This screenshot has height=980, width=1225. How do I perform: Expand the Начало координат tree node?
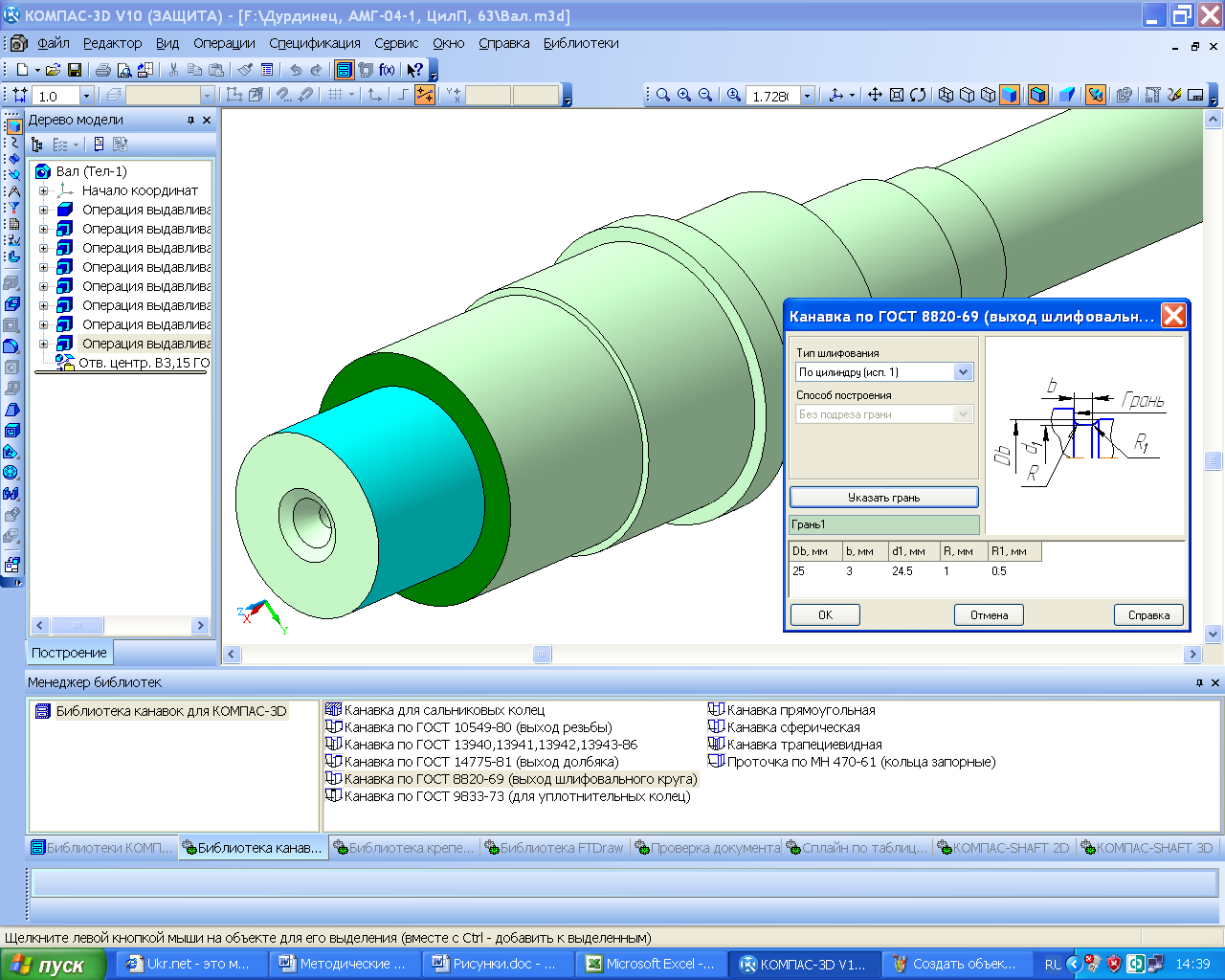(x=43, y=190)
